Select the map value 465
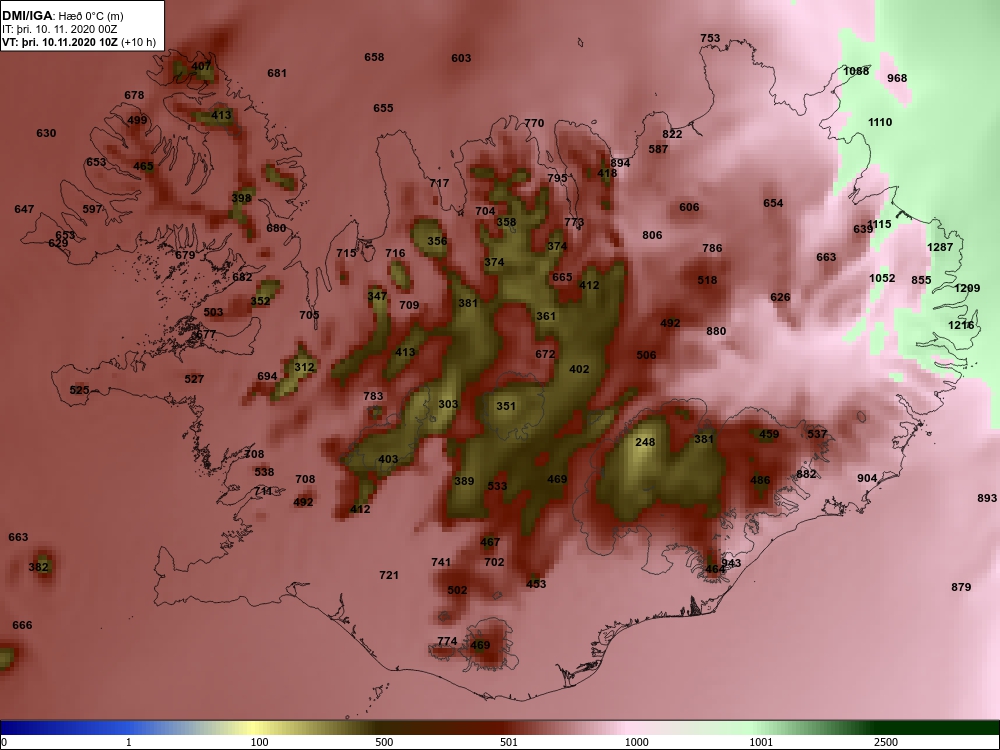 143,166
